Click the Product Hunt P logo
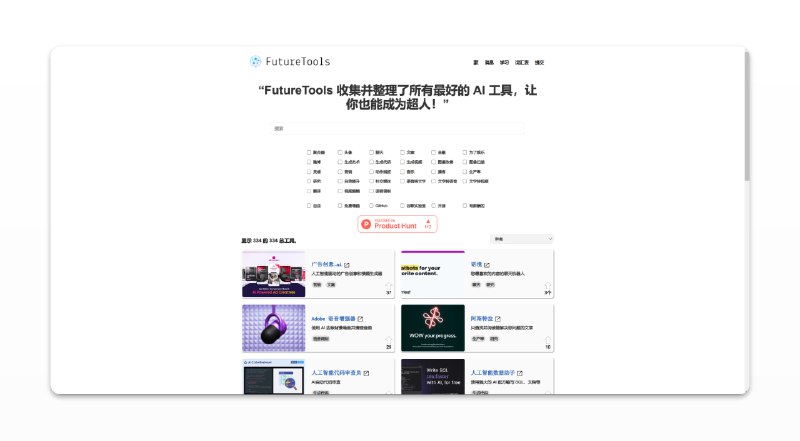800x441 pixels. click(366, 224)
